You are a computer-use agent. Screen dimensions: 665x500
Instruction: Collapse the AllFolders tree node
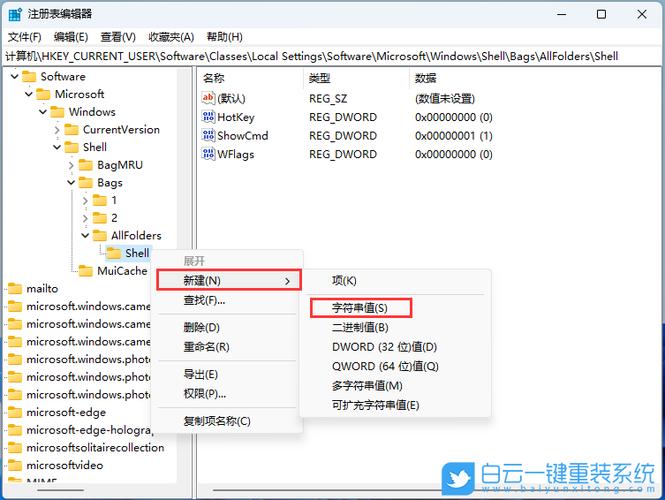(x=85, y=235)
